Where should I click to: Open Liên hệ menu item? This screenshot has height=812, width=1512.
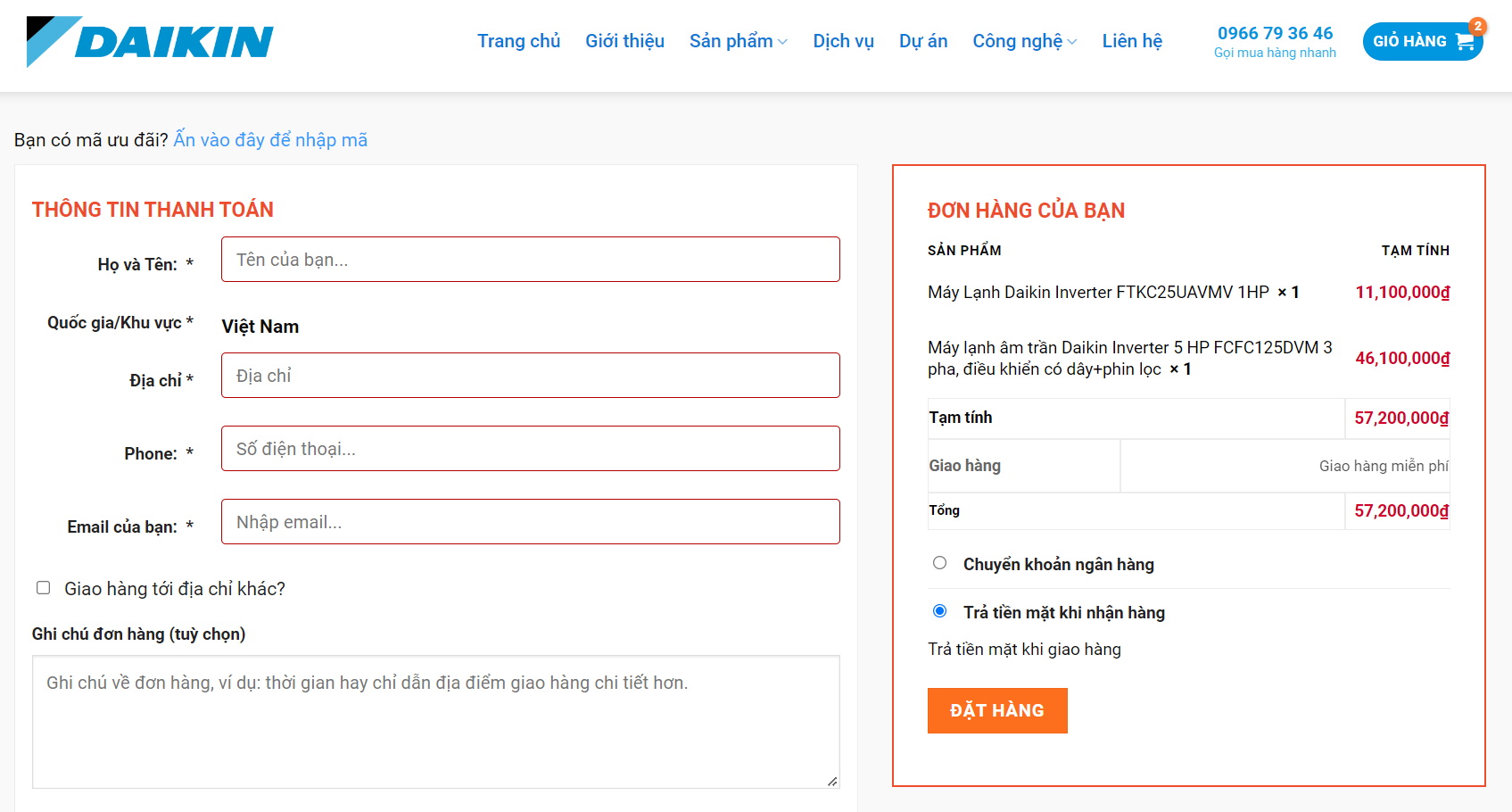click(x=1132, y=41)
